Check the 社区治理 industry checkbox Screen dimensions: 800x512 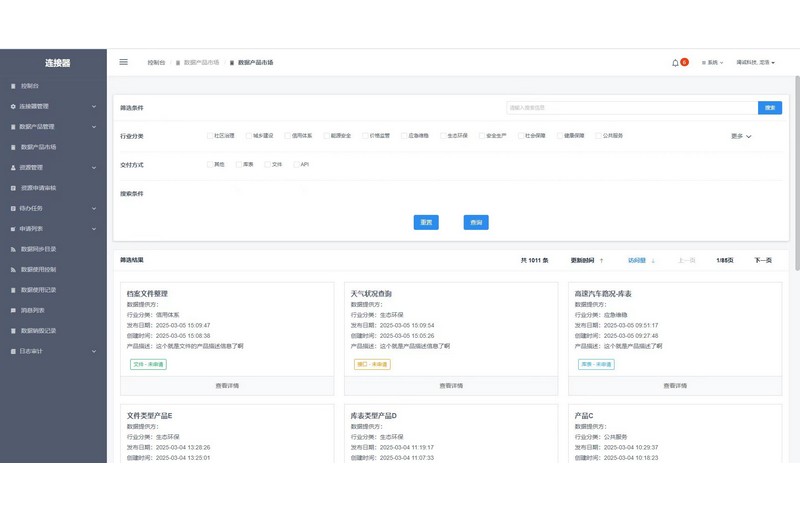pos(208,135)
